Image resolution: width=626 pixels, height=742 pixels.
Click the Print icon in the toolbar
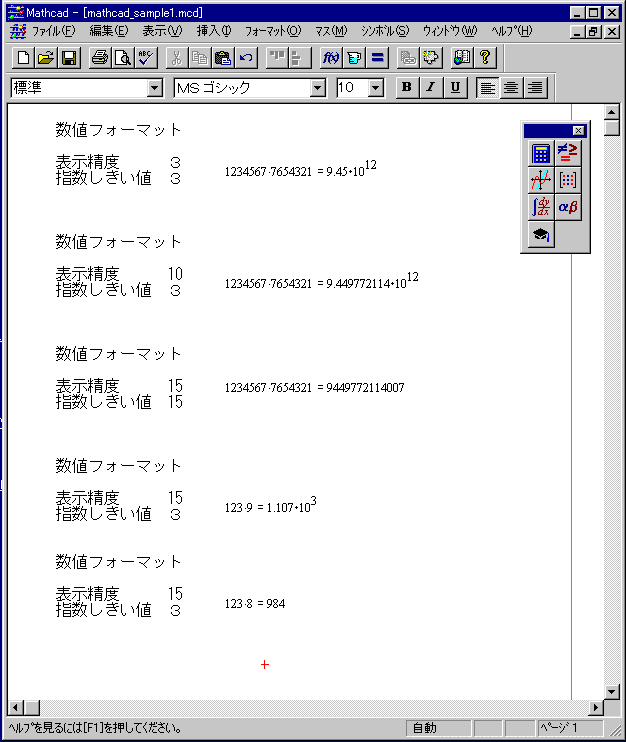point(100,57)
